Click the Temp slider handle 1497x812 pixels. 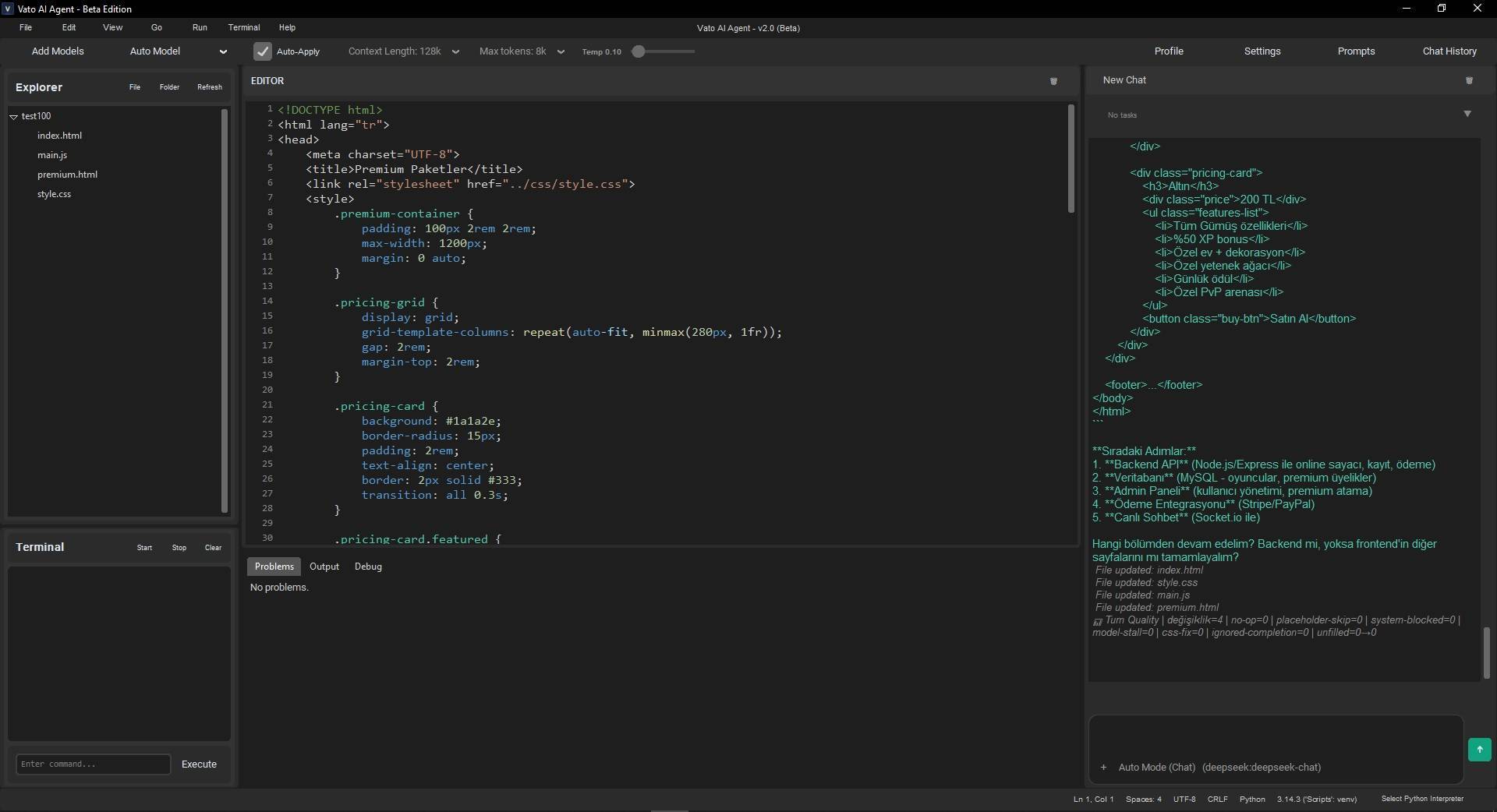point(639,51)
